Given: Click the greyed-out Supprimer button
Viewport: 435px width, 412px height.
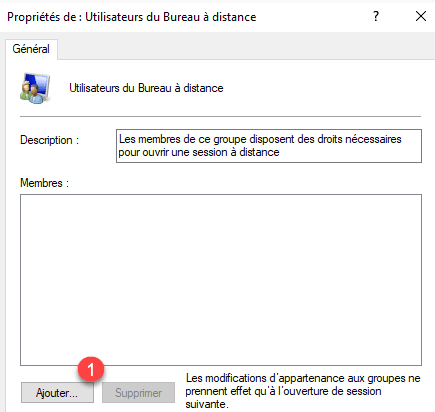Looking at the screenshot, I should 138,393.
